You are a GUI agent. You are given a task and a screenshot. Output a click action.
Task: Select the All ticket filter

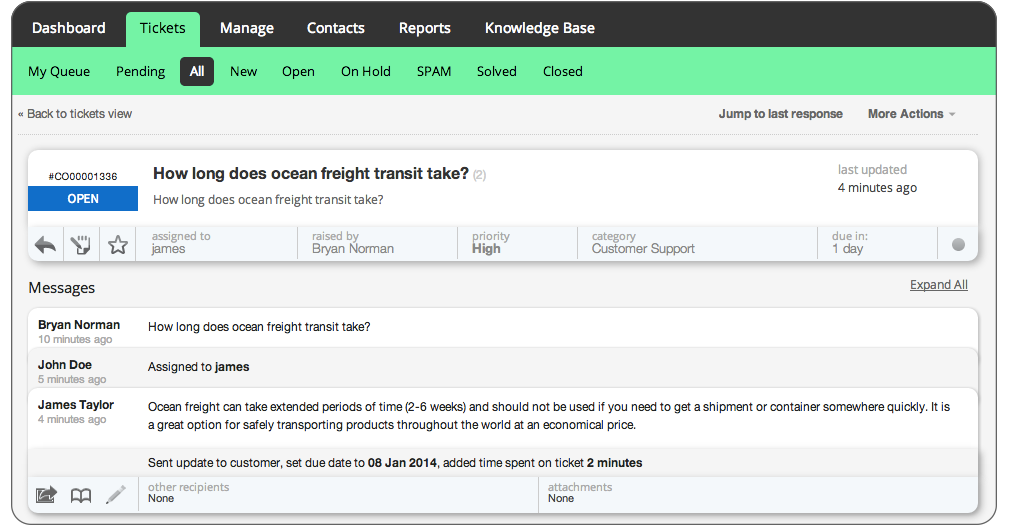tap(197, 71)
